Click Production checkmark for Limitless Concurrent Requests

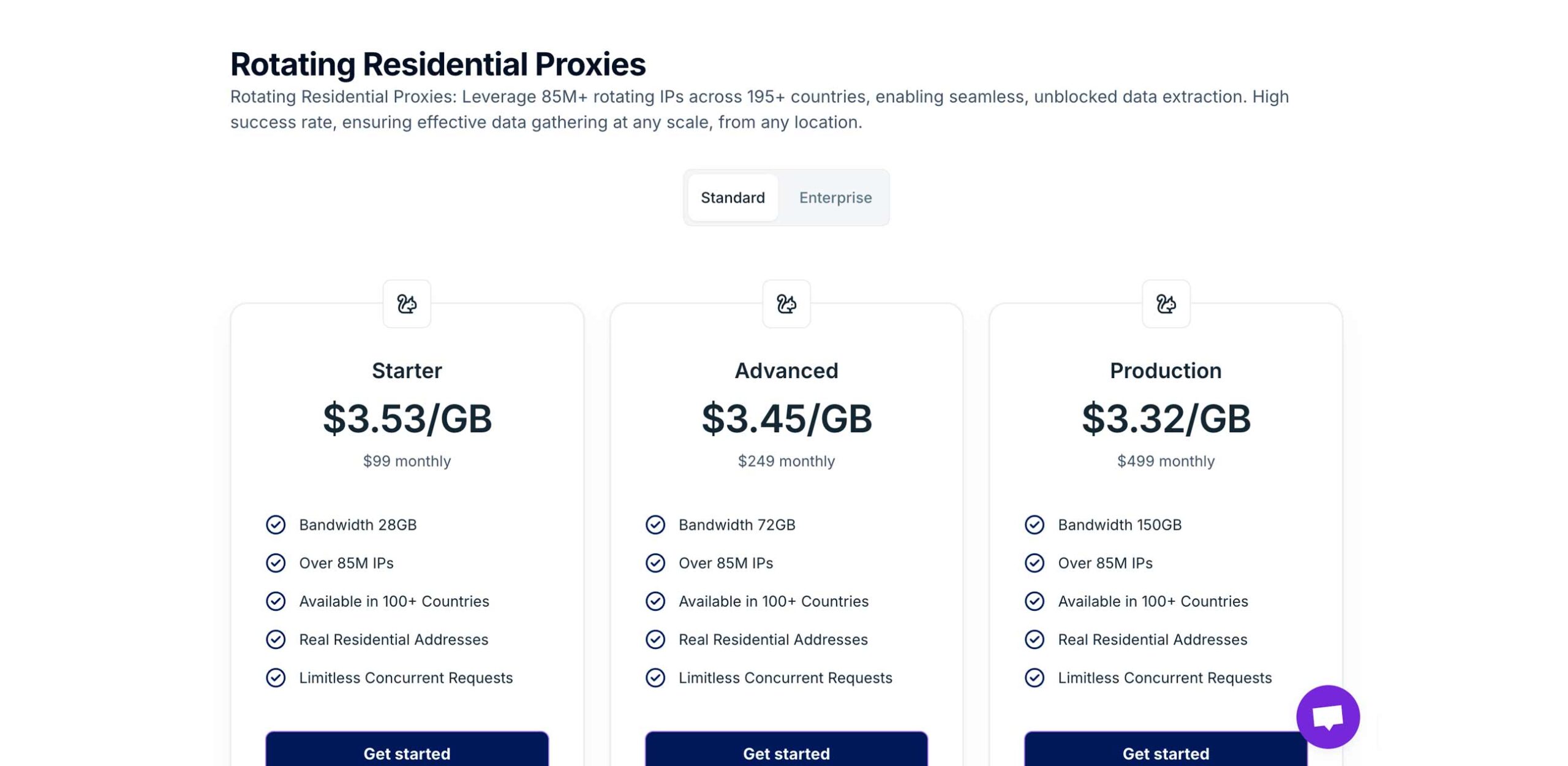[1035, 678]
